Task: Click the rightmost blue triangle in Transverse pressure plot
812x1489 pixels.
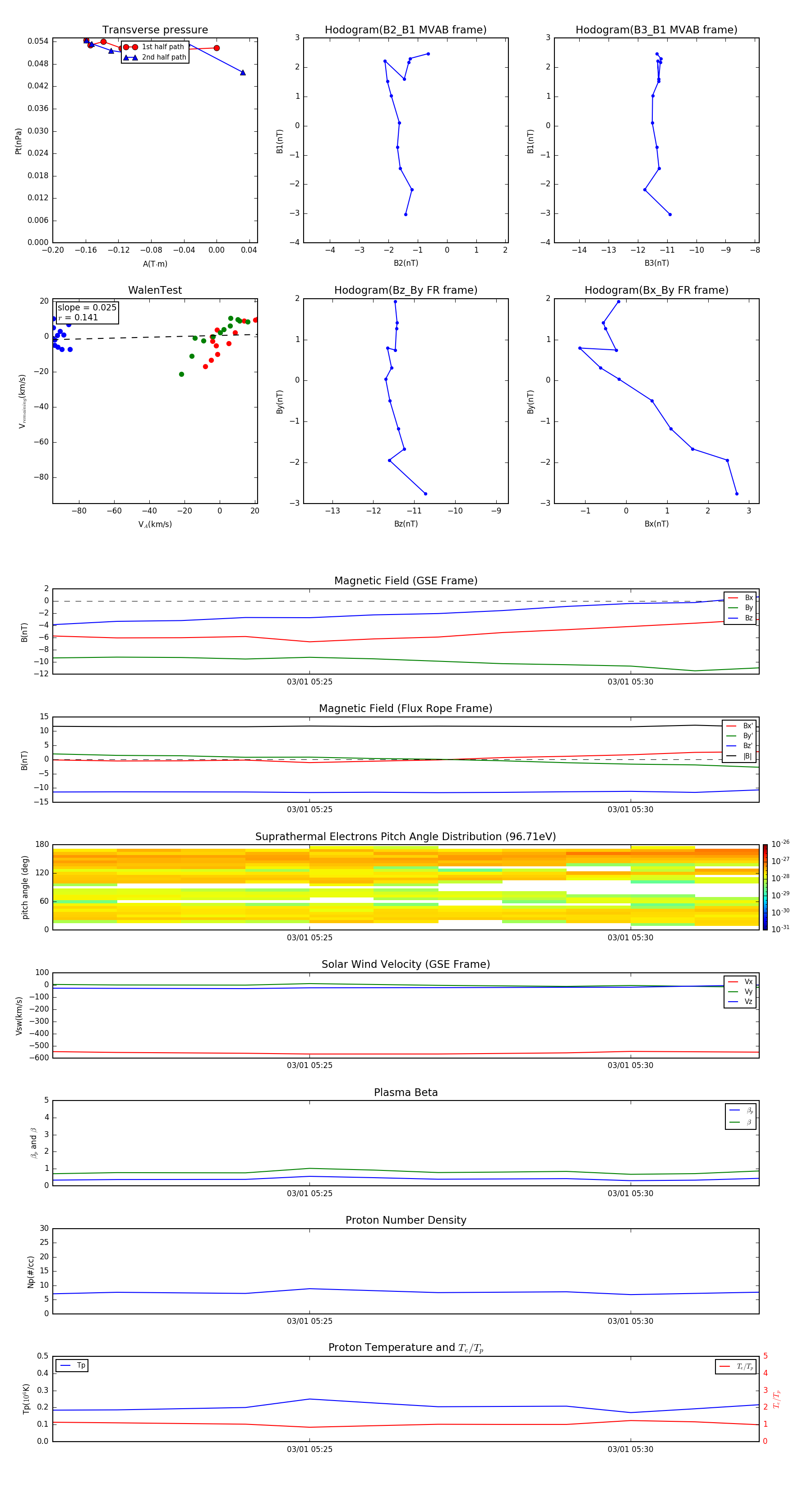Action: pos(243,72)
